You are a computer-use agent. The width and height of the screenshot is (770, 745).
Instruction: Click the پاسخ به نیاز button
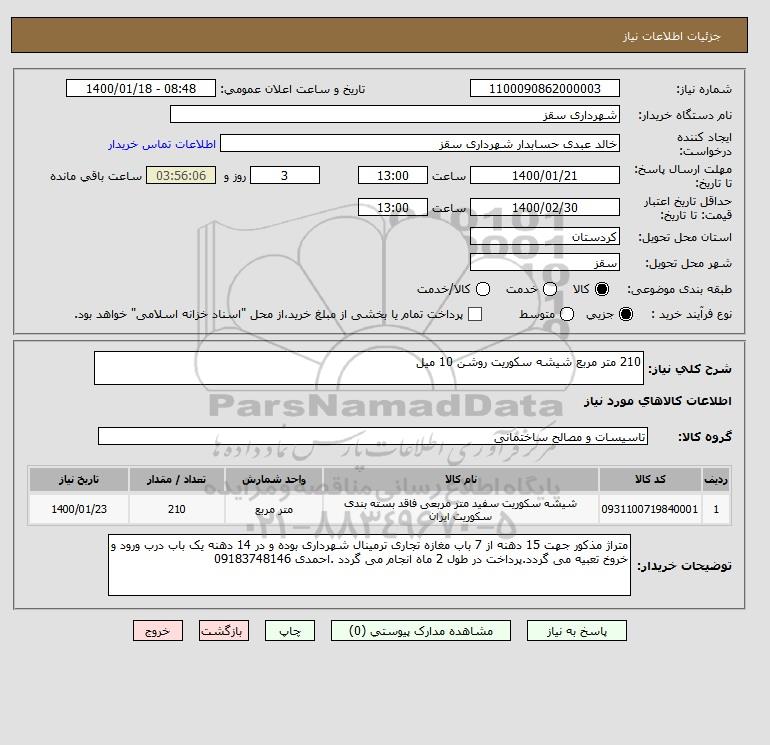(x=577, y=631)
